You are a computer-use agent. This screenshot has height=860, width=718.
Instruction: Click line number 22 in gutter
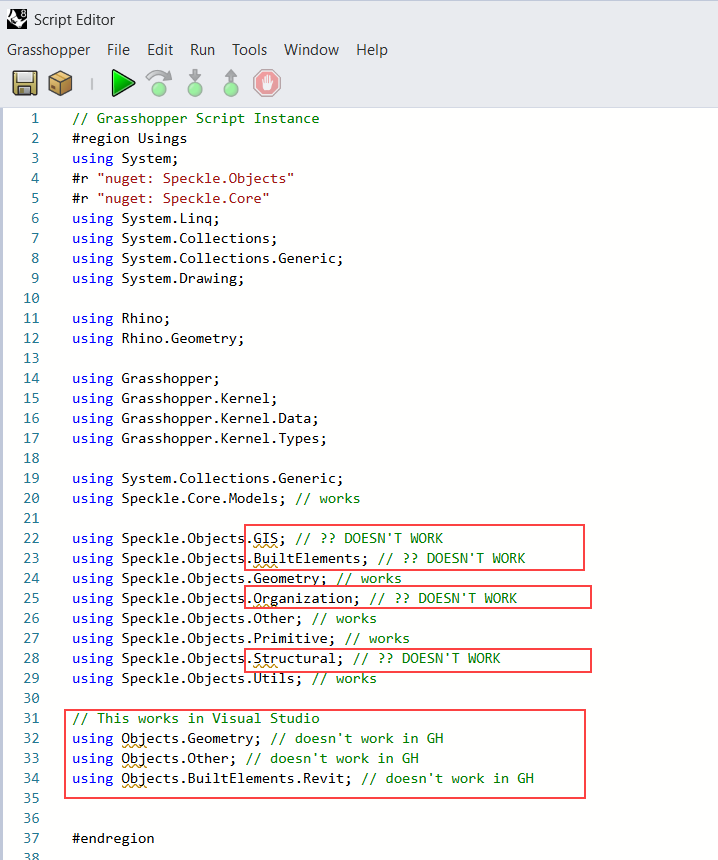tap(31, 539)
